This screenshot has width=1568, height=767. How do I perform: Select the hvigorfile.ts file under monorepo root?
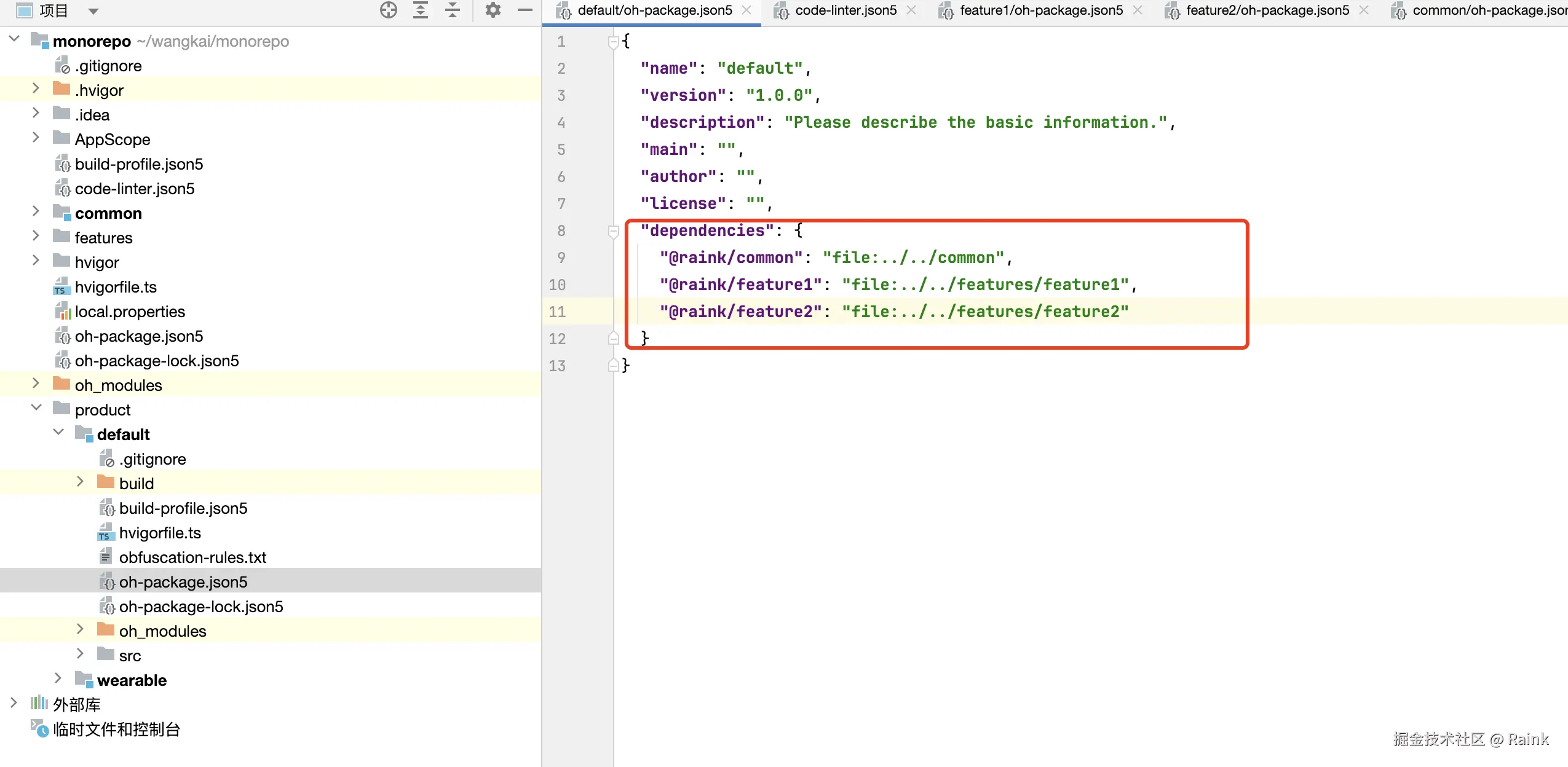116,287
